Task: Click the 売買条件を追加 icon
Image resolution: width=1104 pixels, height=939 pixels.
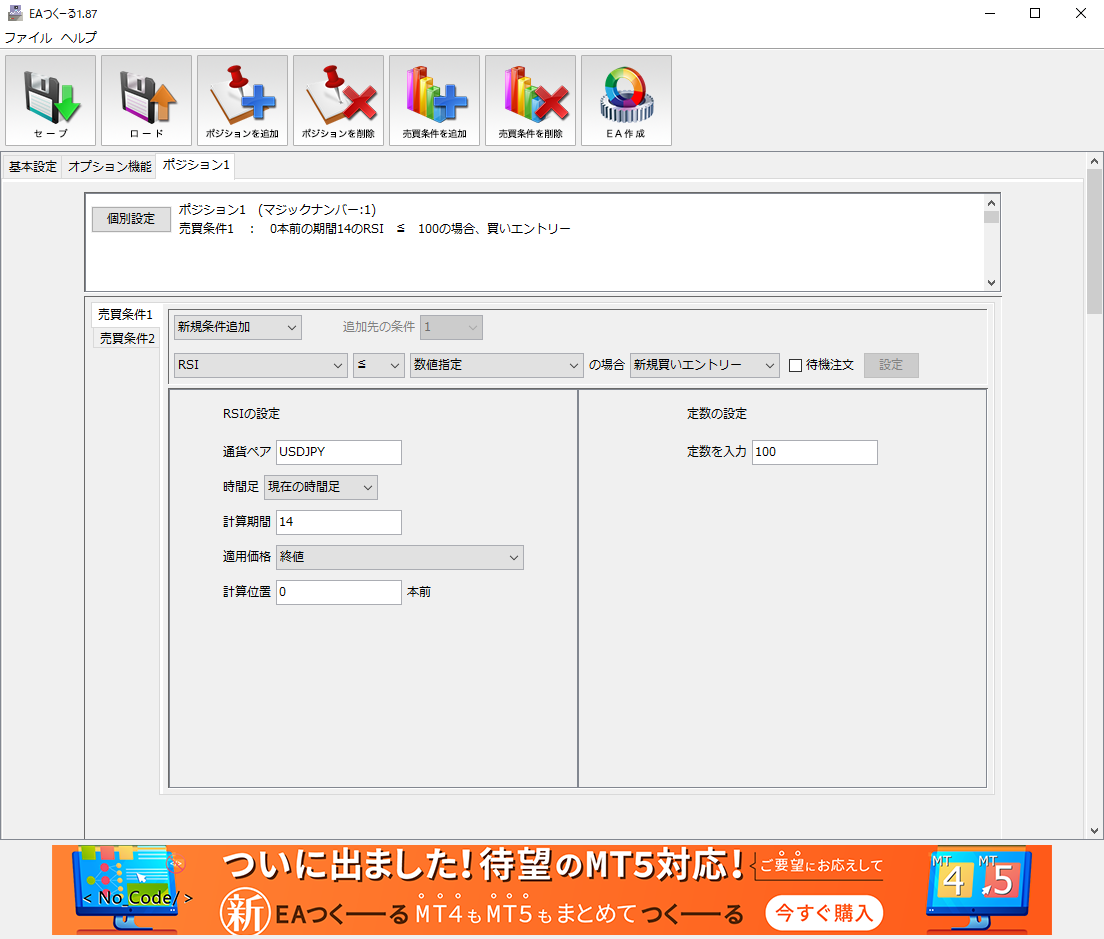Action: [434, 100]
